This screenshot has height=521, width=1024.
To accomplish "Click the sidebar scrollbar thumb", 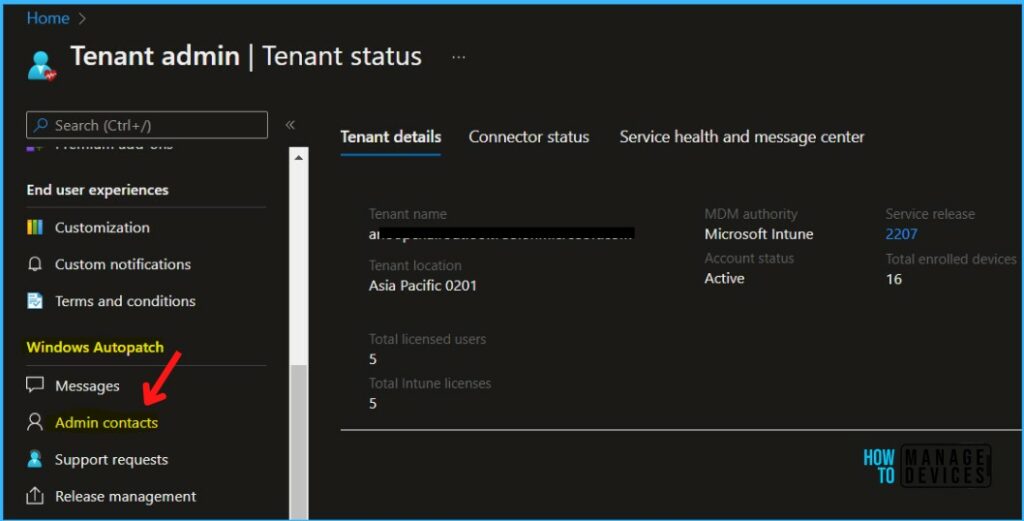I will click(298, 441).
